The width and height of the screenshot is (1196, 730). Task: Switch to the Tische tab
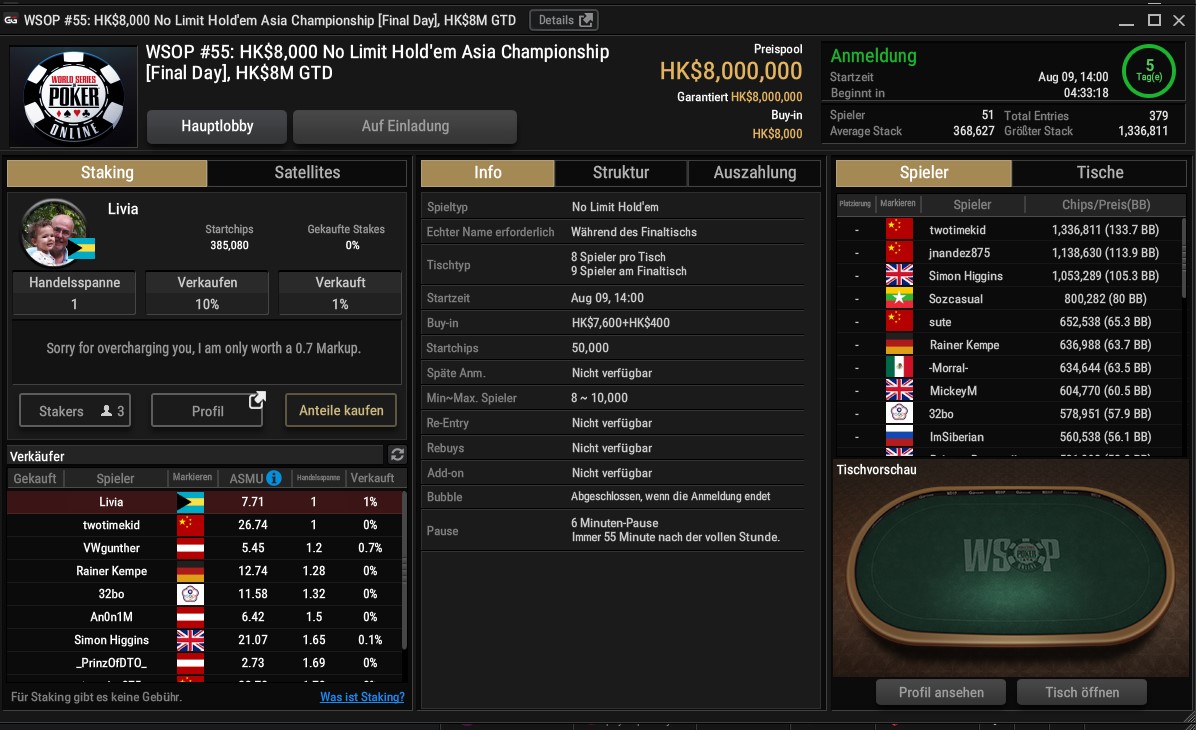pos(1099,172)
